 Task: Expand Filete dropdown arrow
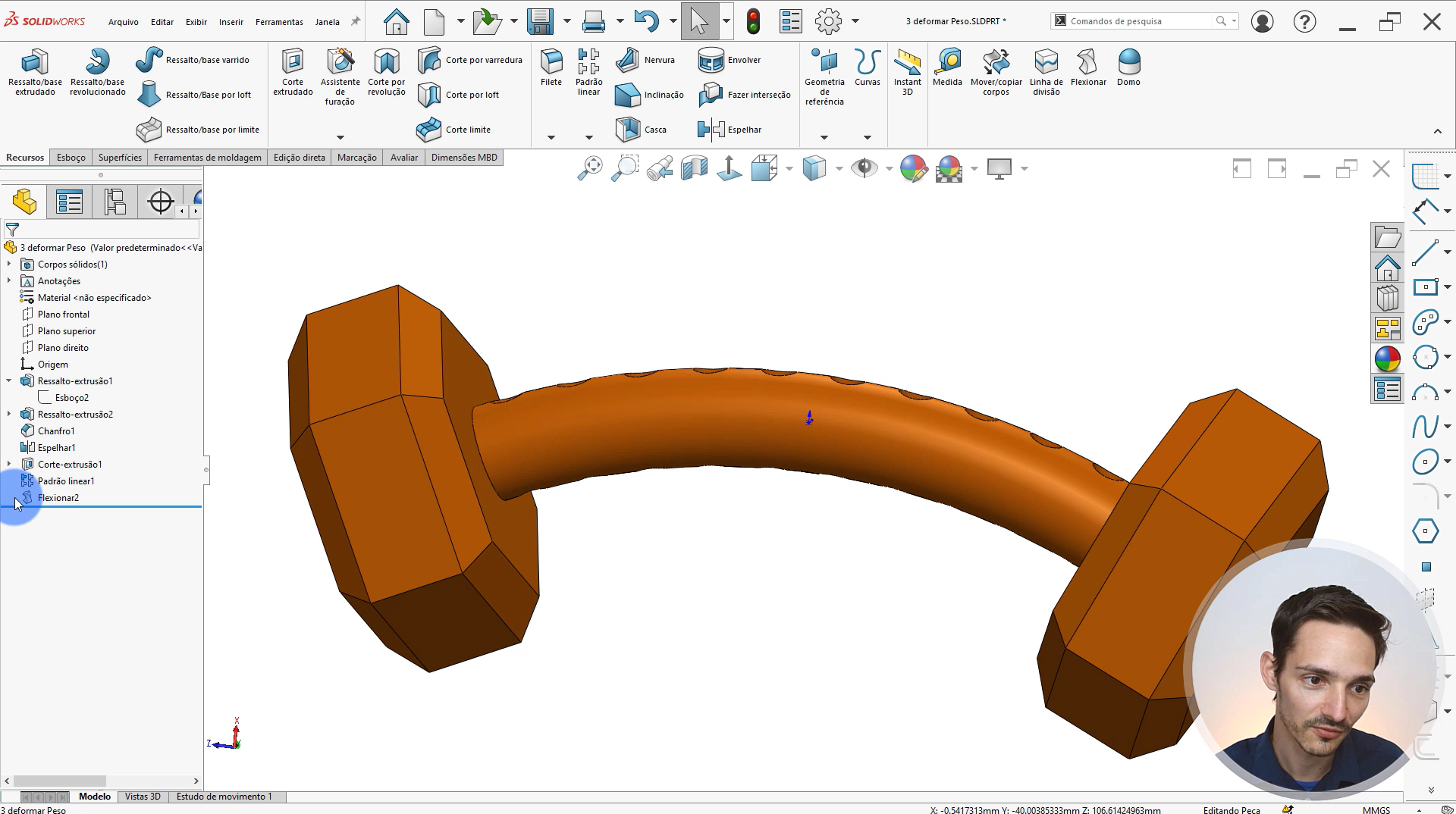click(x=551, y=137)
